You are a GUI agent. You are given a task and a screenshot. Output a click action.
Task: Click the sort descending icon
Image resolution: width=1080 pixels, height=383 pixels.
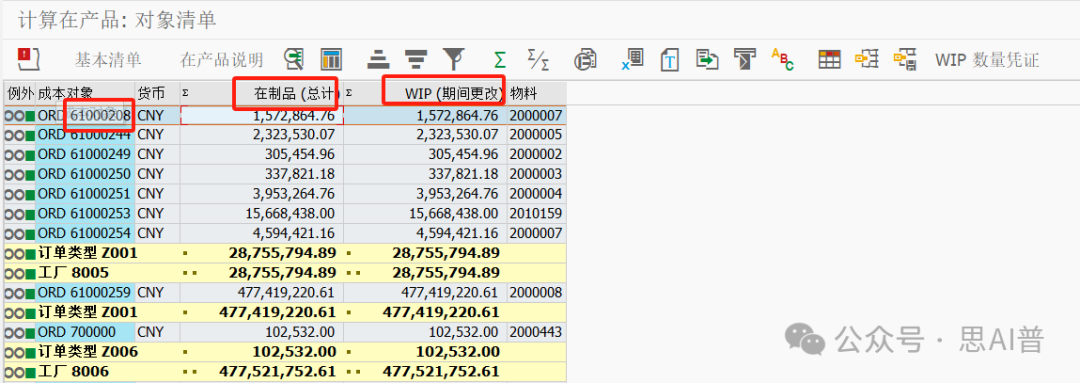click(x=414, y=59)
